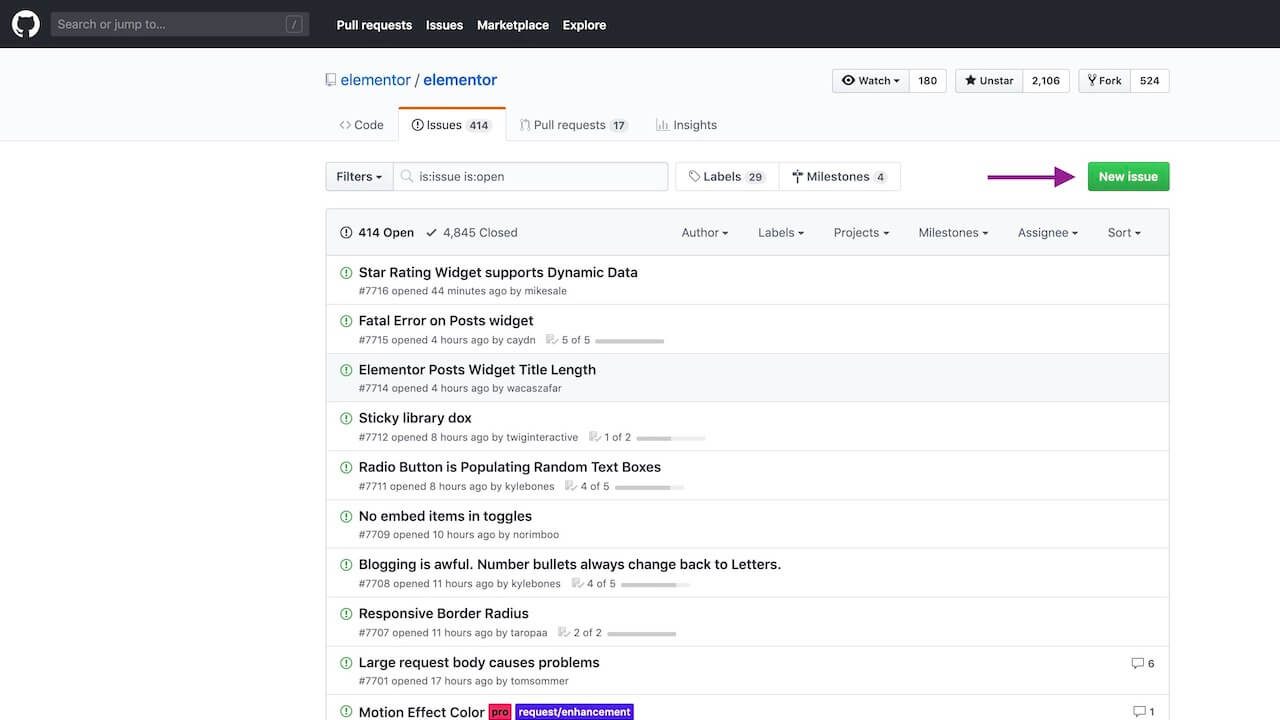Open GitHub home via Octocat logo

click(x=25, y=24)
